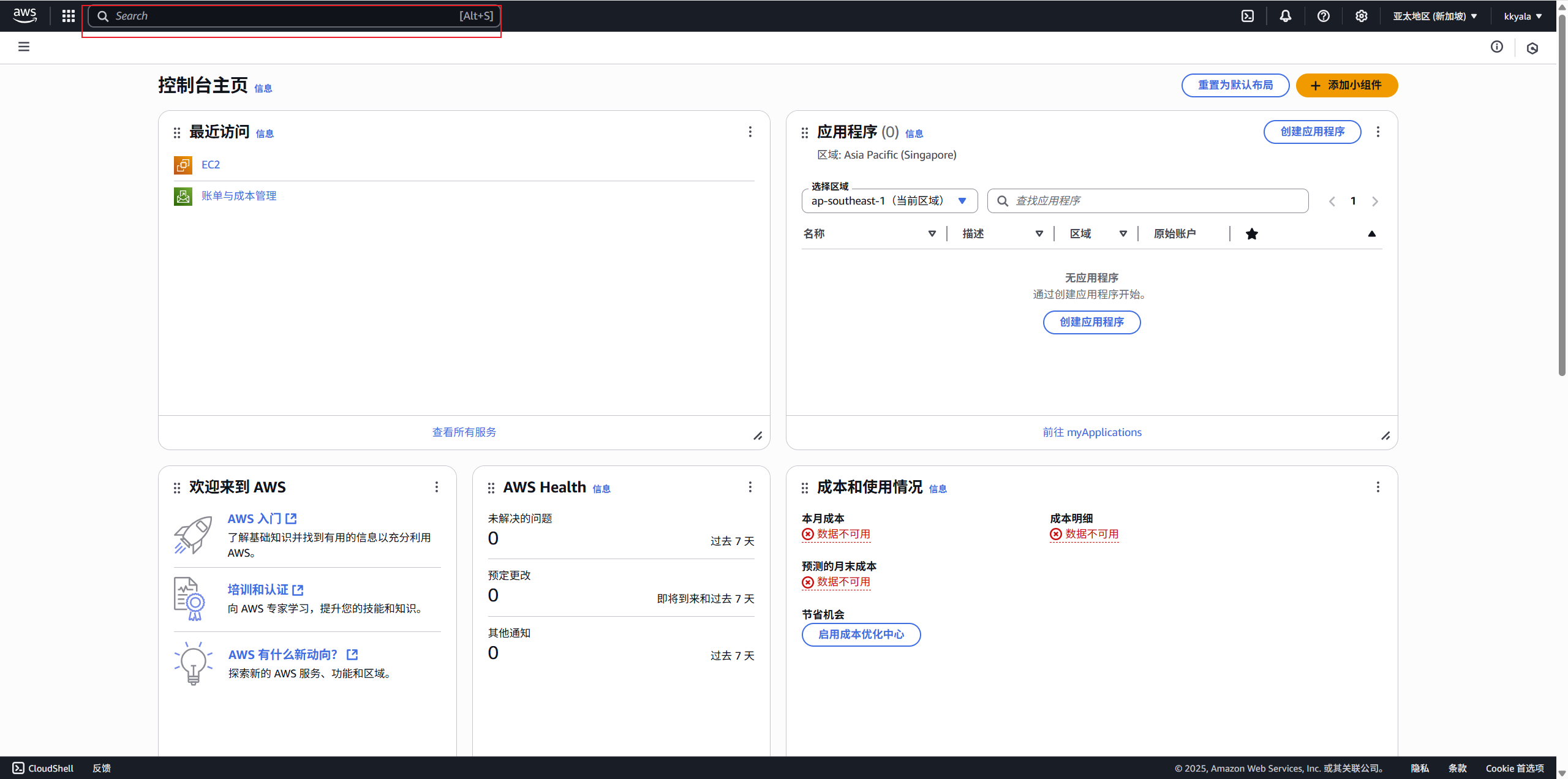
Task: Open the AWS 有什么新动向? link
Action: pos(293,655)
